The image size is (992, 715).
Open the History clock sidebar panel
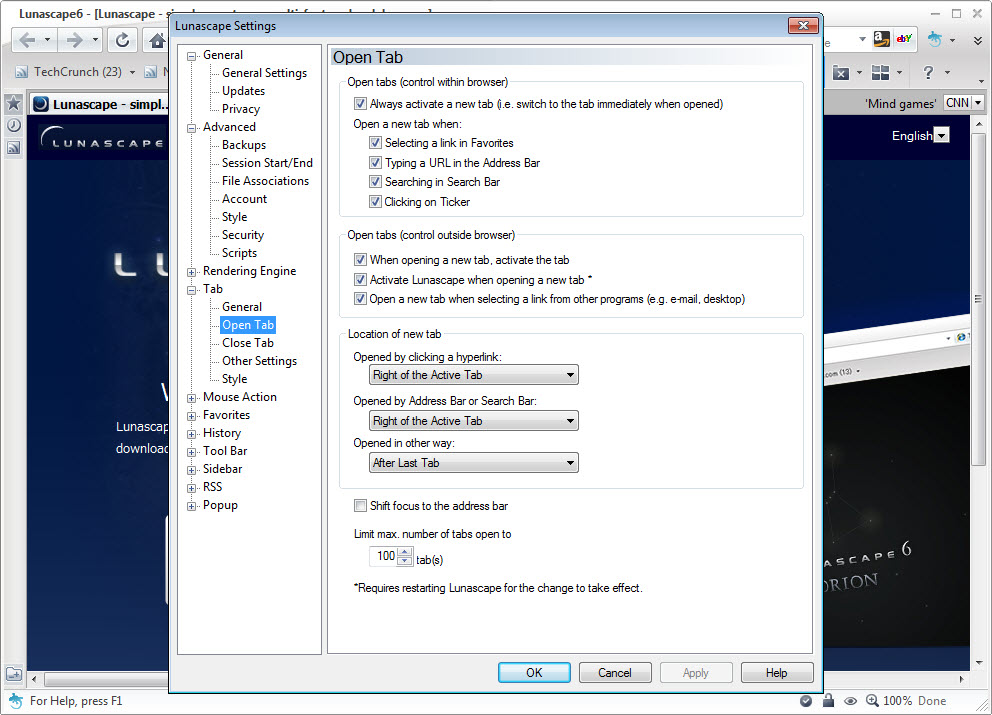point(13,125)
